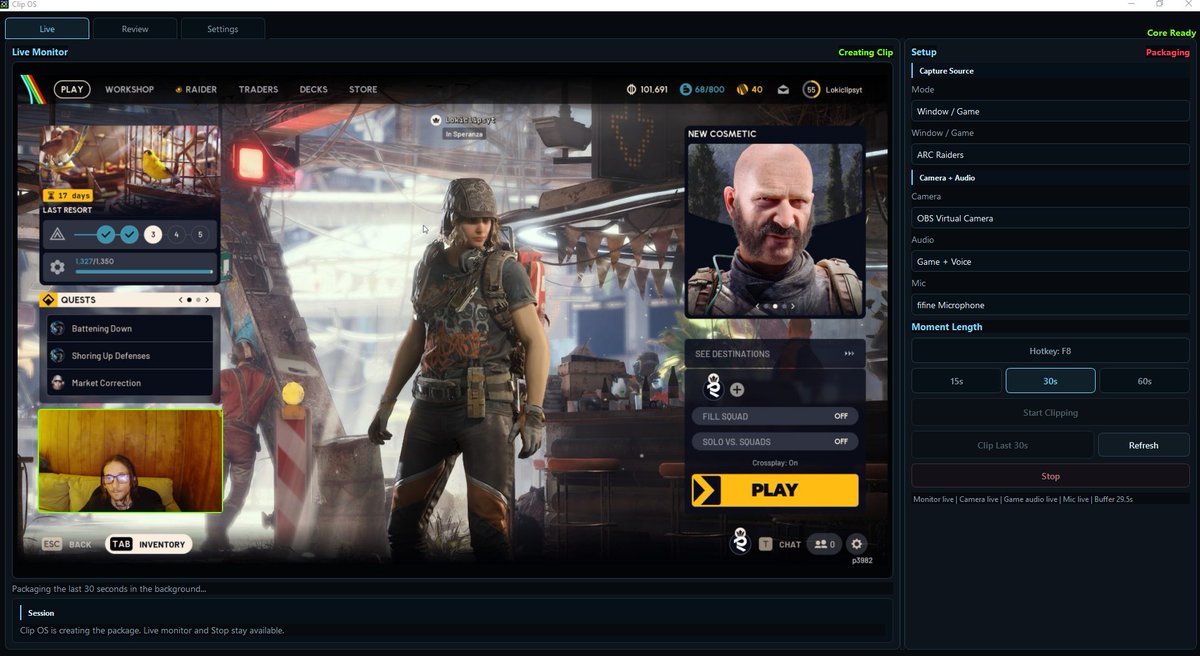Screen dimensions: 1200x656
Task: Click the Clip Last 30s button
Action: click(1002, 445)
